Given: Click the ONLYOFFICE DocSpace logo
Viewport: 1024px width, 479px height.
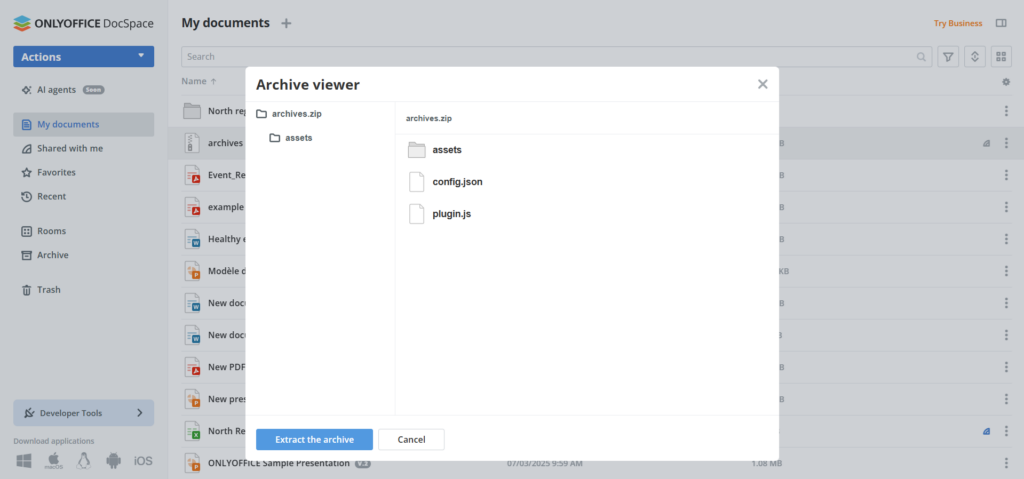Looking at the screenshot, I should [84, 24].
